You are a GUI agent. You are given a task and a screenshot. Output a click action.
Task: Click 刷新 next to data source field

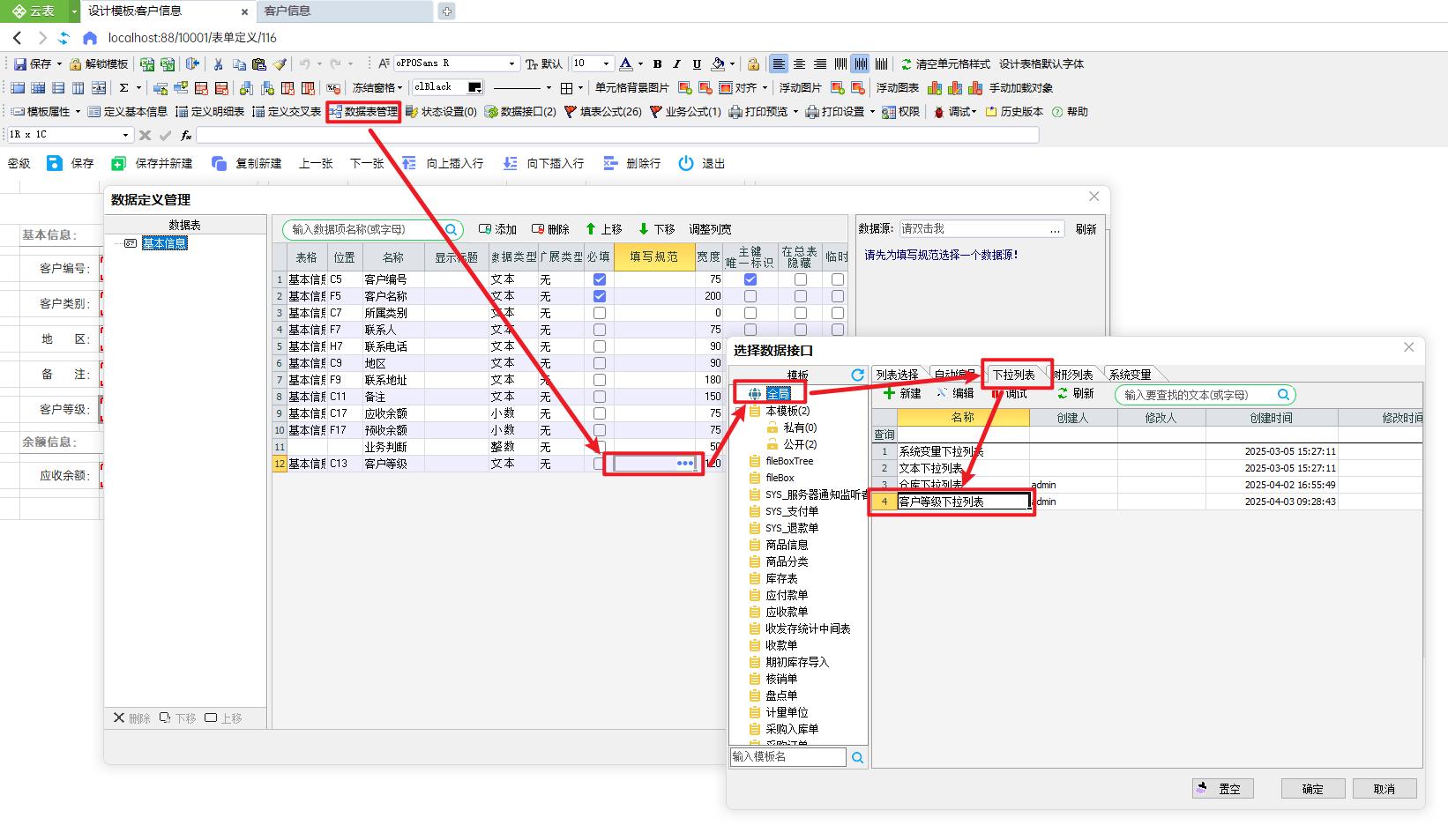[x=1086, y=229]
